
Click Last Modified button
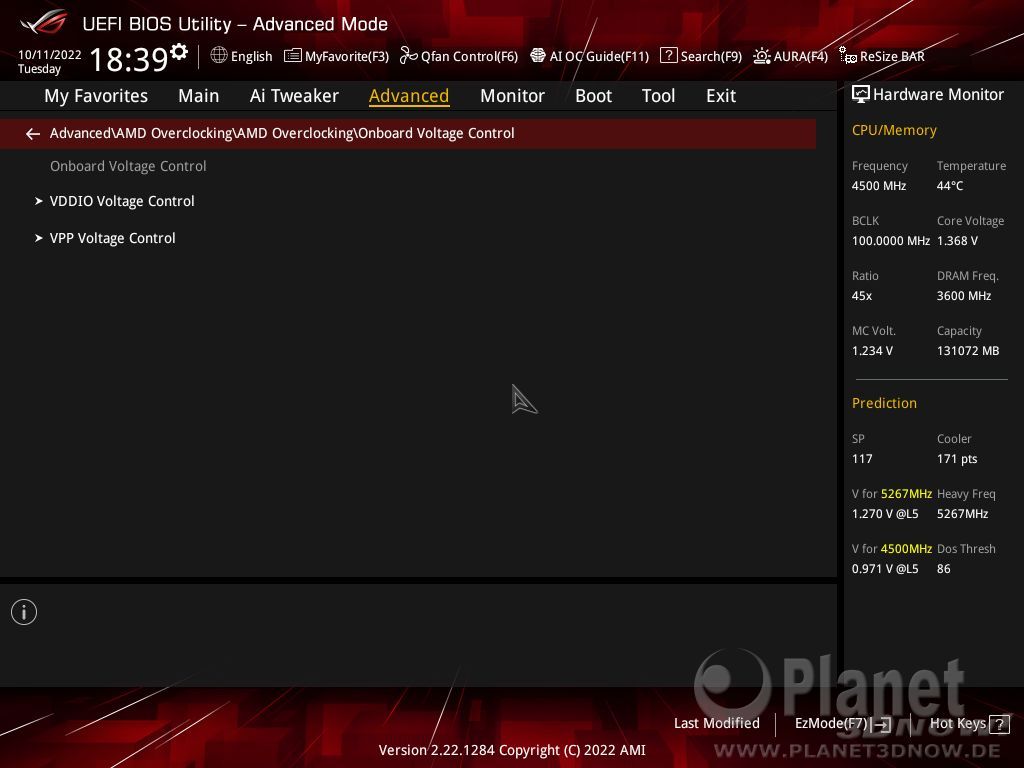tap(716, 723)
